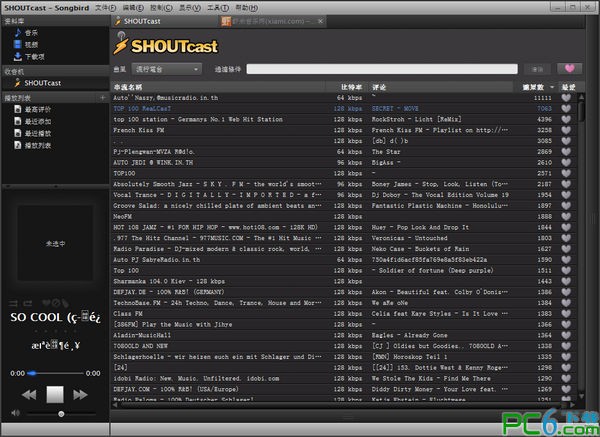The image size is (600, 437).
Task: Close the xiami.com tab
Action: (x=321, y=21)
